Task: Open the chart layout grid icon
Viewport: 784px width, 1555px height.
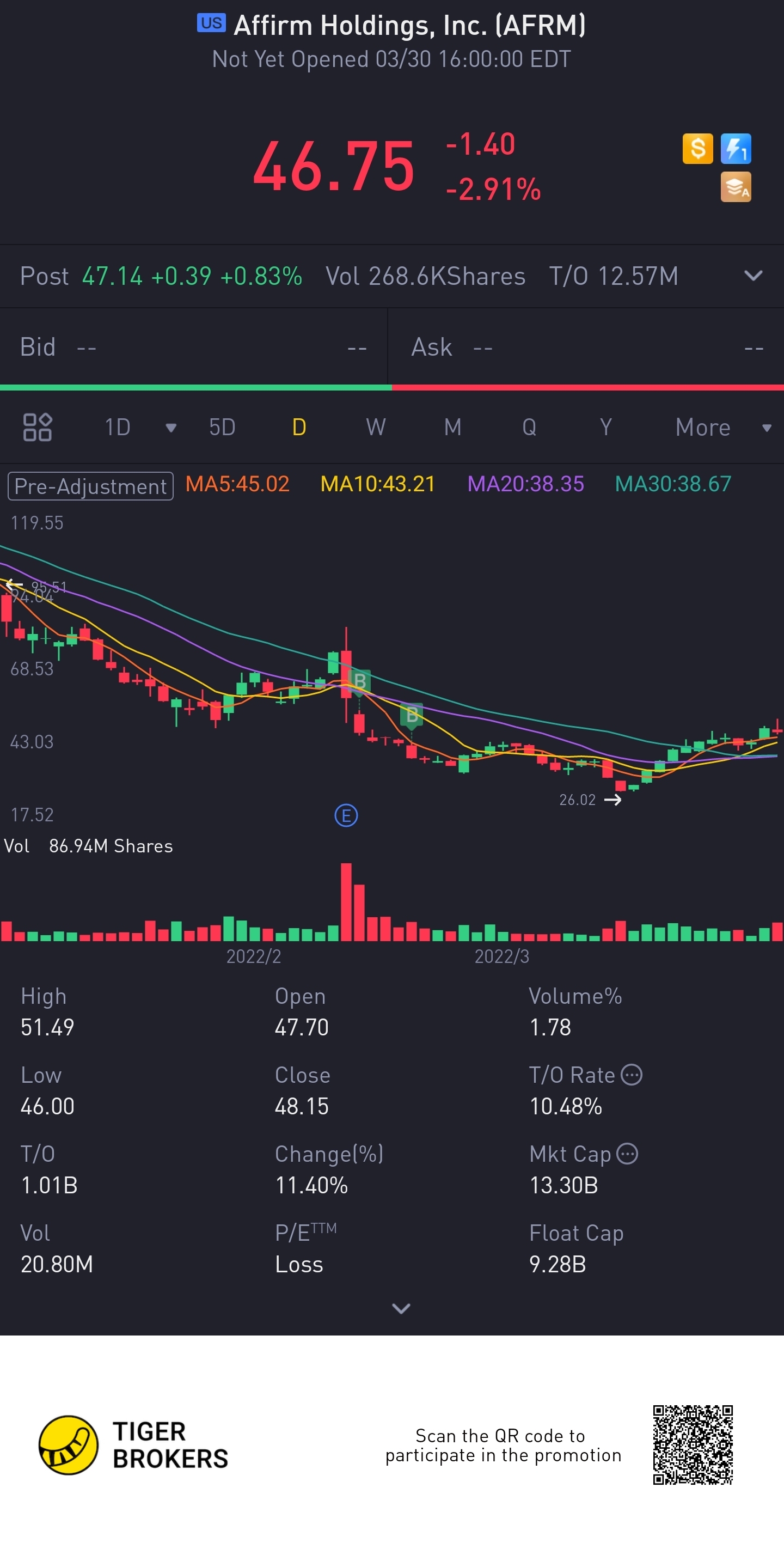Action: tap(38, 428)
